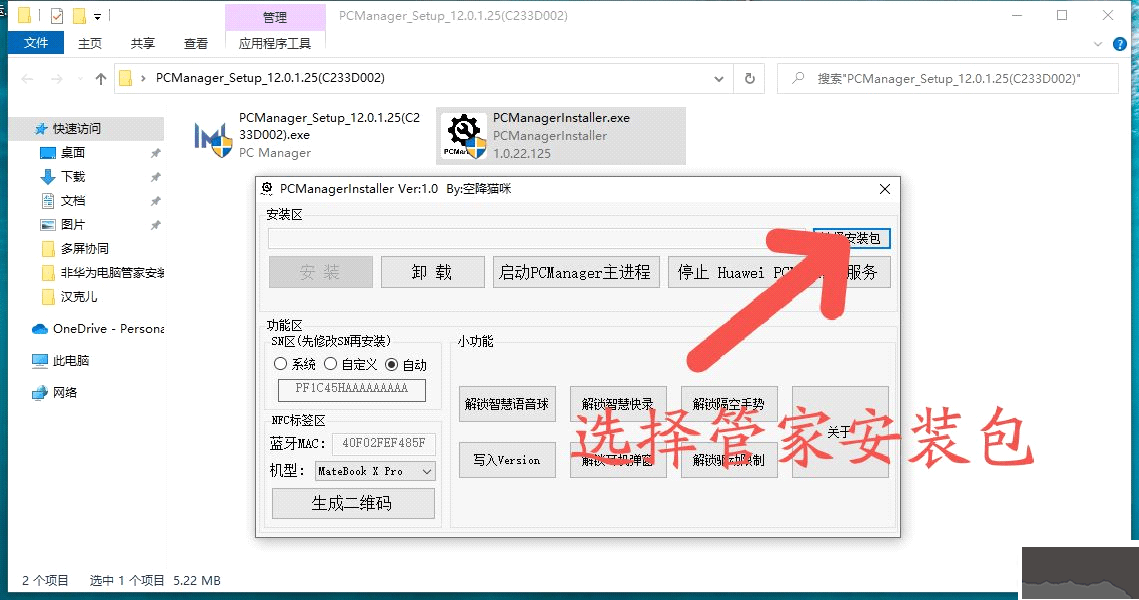Open OneDrive - Personal in sidebar

coord(98,328)
